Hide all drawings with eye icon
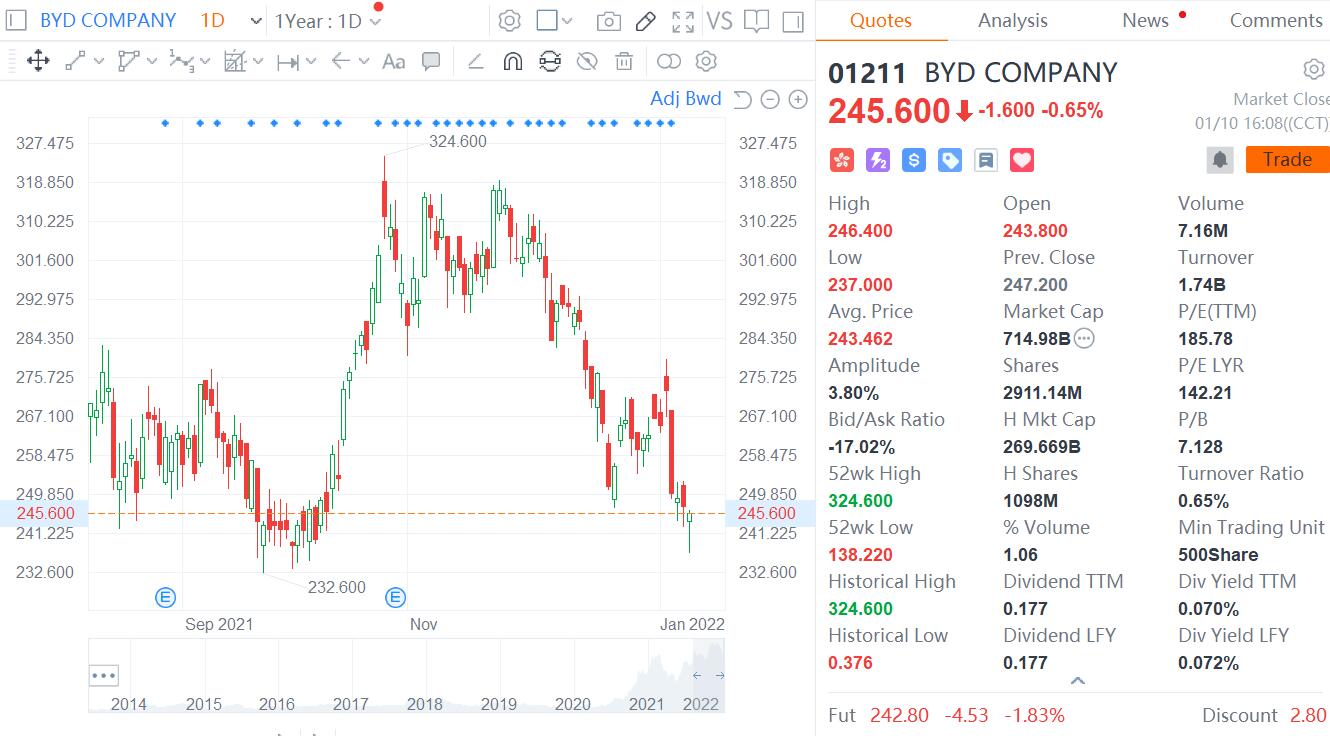The width and height of the screenshot is (1330, 736). coord(587,62)
